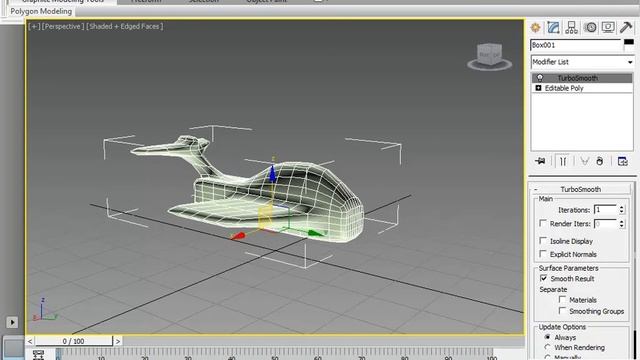Open the Create command panel tab
Viewport: 640px width, 360px height.
click(536, 27)
